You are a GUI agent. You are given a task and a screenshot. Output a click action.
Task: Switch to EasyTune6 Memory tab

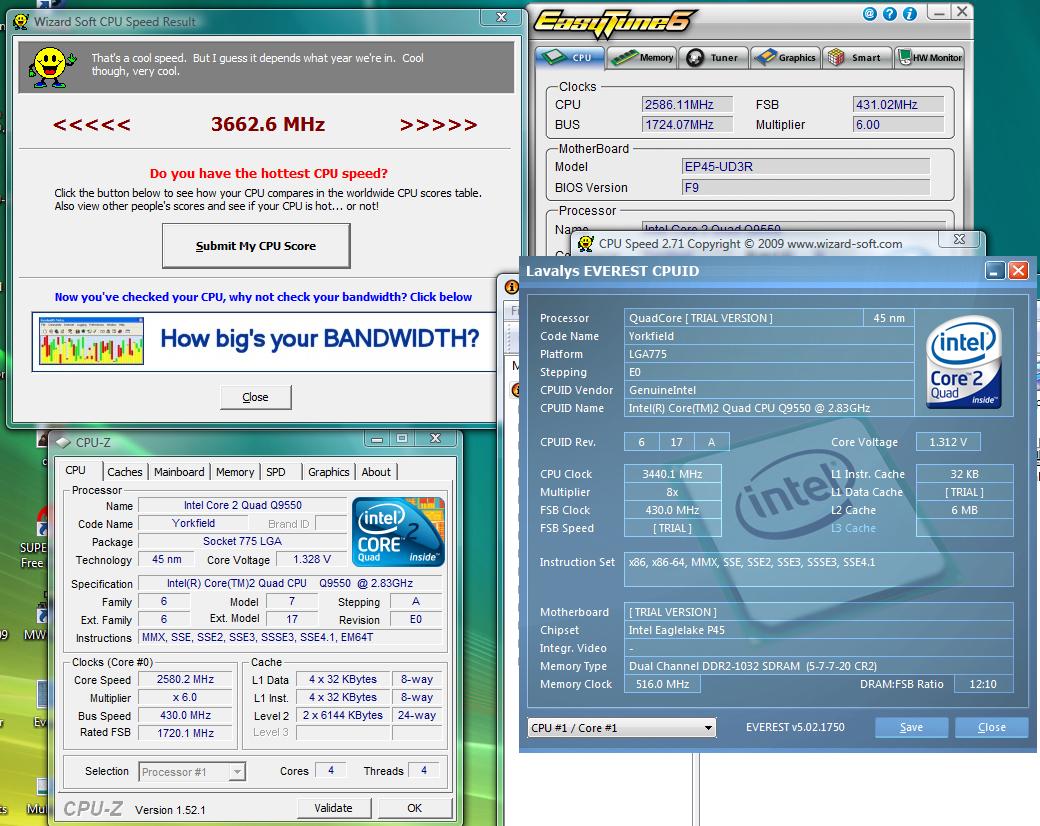click(x=641, y=58)
